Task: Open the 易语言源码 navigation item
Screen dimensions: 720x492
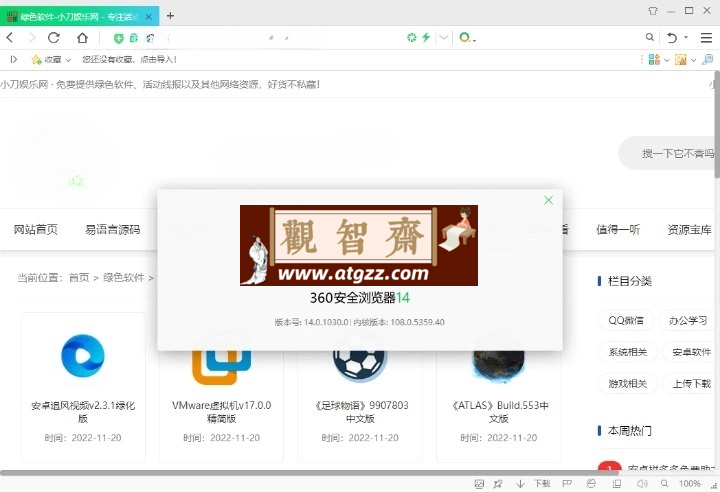Action: 112,229
